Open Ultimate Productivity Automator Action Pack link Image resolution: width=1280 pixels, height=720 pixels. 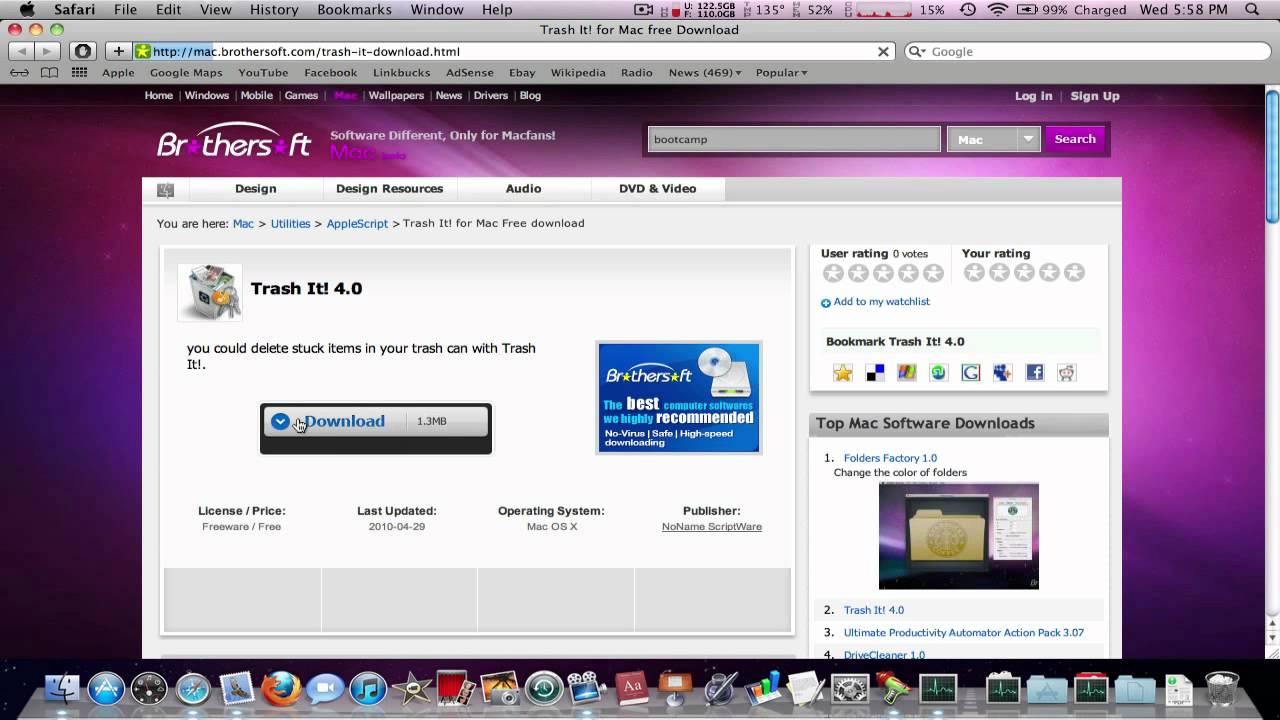point(964,633)
